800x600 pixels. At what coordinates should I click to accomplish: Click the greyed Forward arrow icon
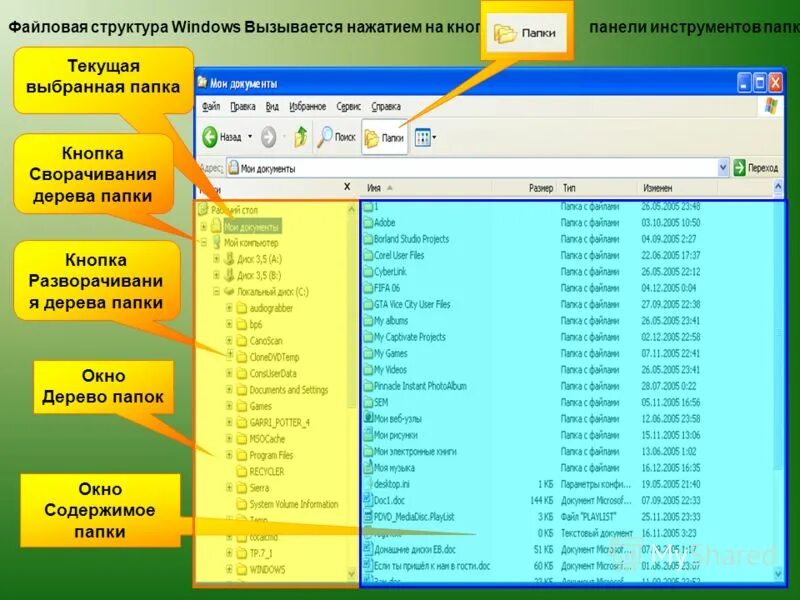268,137
